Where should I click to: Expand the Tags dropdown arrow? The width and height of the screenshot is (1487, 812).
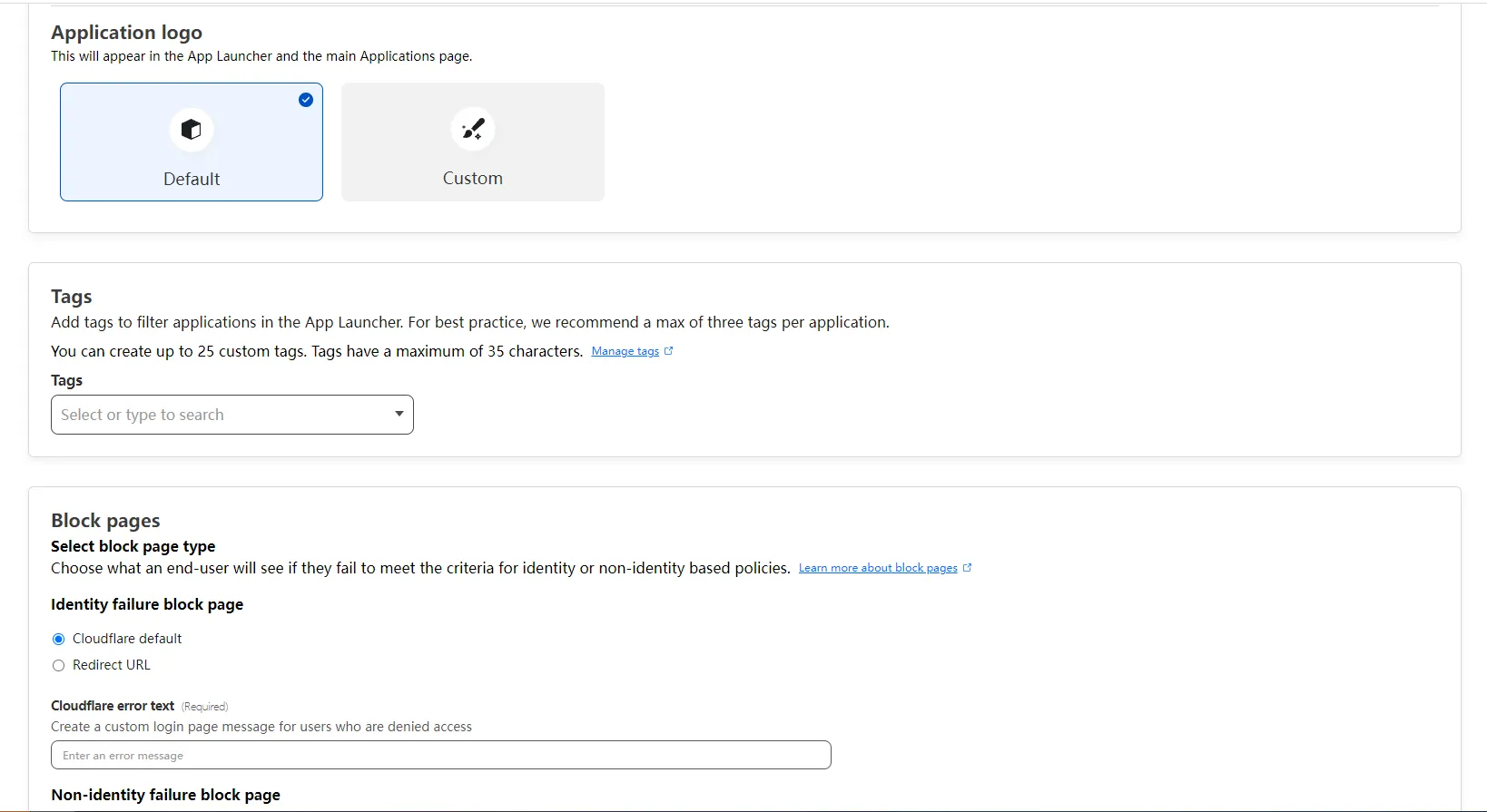pos(399,415)
